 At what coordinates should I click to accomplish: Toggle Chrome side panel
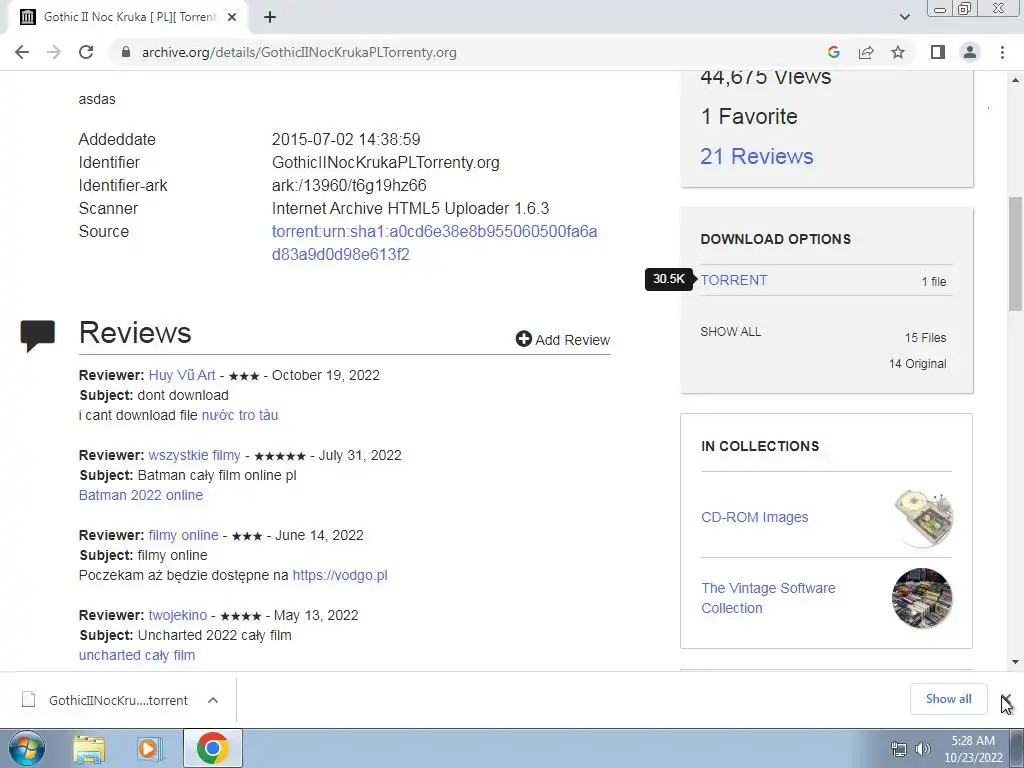[938, 52]
